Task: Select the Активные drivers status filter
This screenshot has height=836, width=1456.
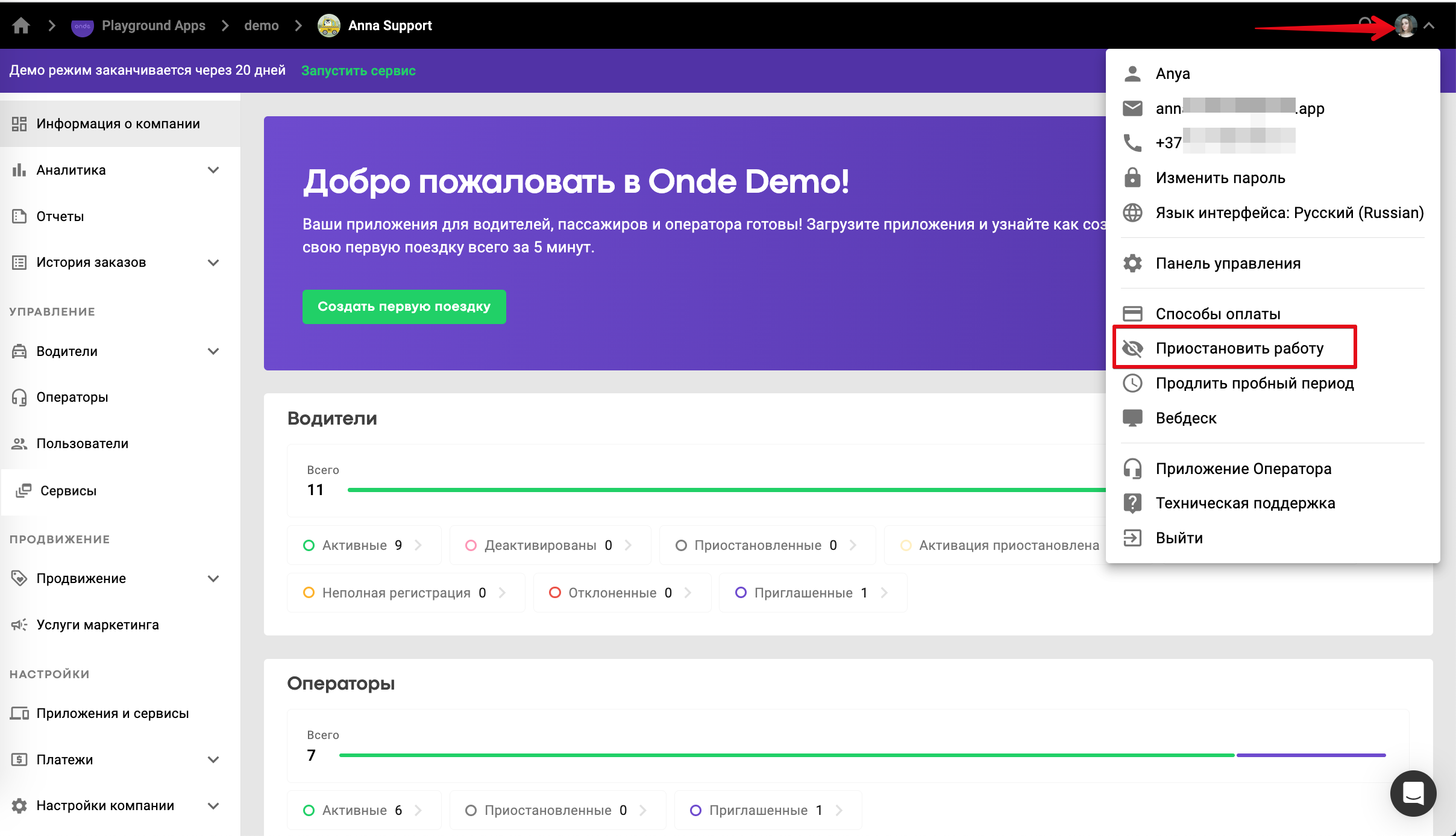Action: (363, 545)
